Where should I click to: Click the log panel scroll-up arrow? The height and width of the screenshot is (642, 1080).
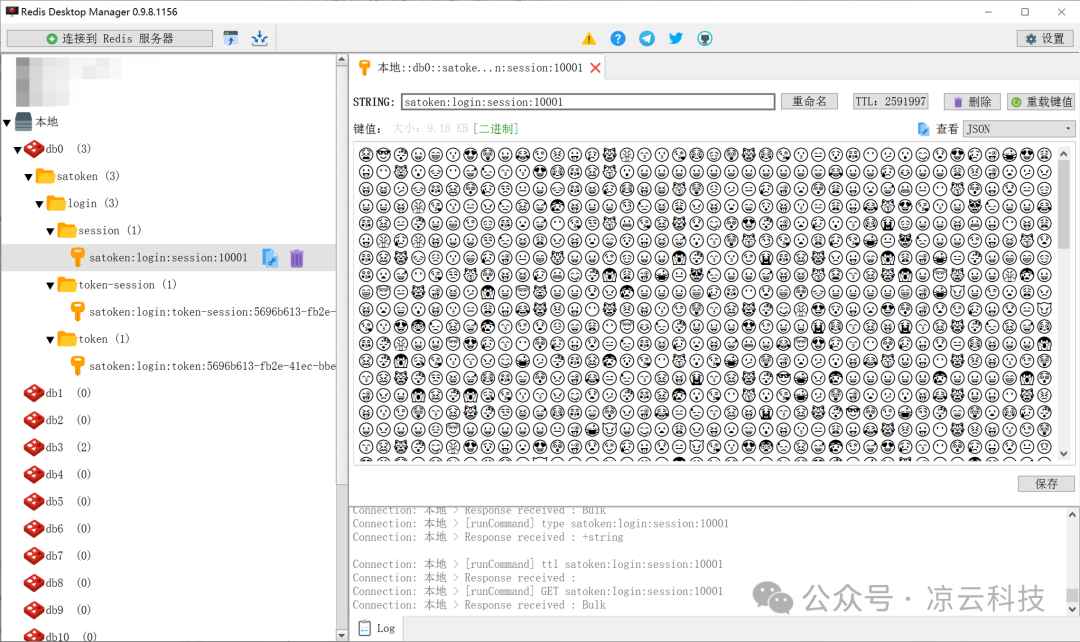[x=1072, y=515]
